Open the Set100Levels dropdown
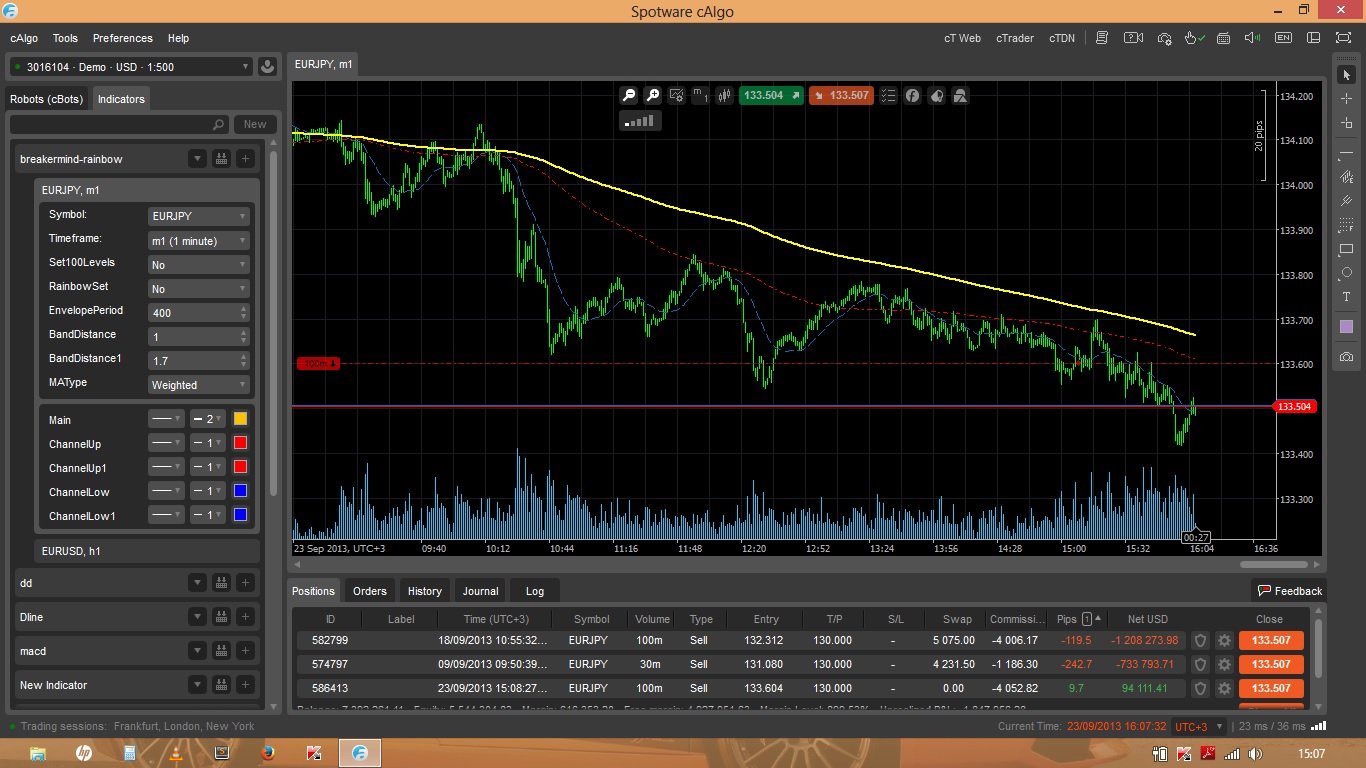 (198, 264)
